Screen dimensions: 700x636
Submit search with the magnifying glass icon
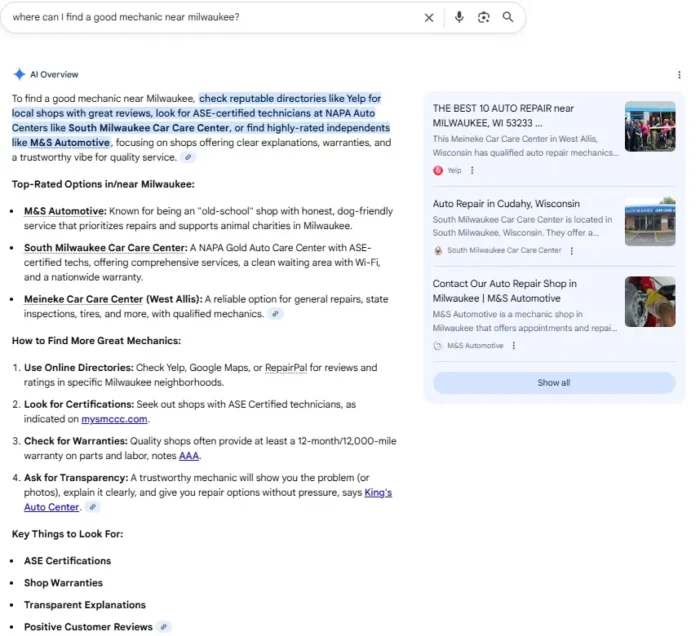tap(508, 17)
